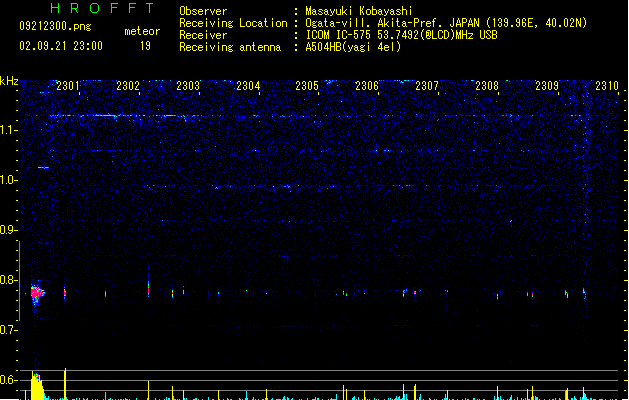629x400 pixels.
Task: Click the large red meteor echo burst
Action: tap(37, 293)
